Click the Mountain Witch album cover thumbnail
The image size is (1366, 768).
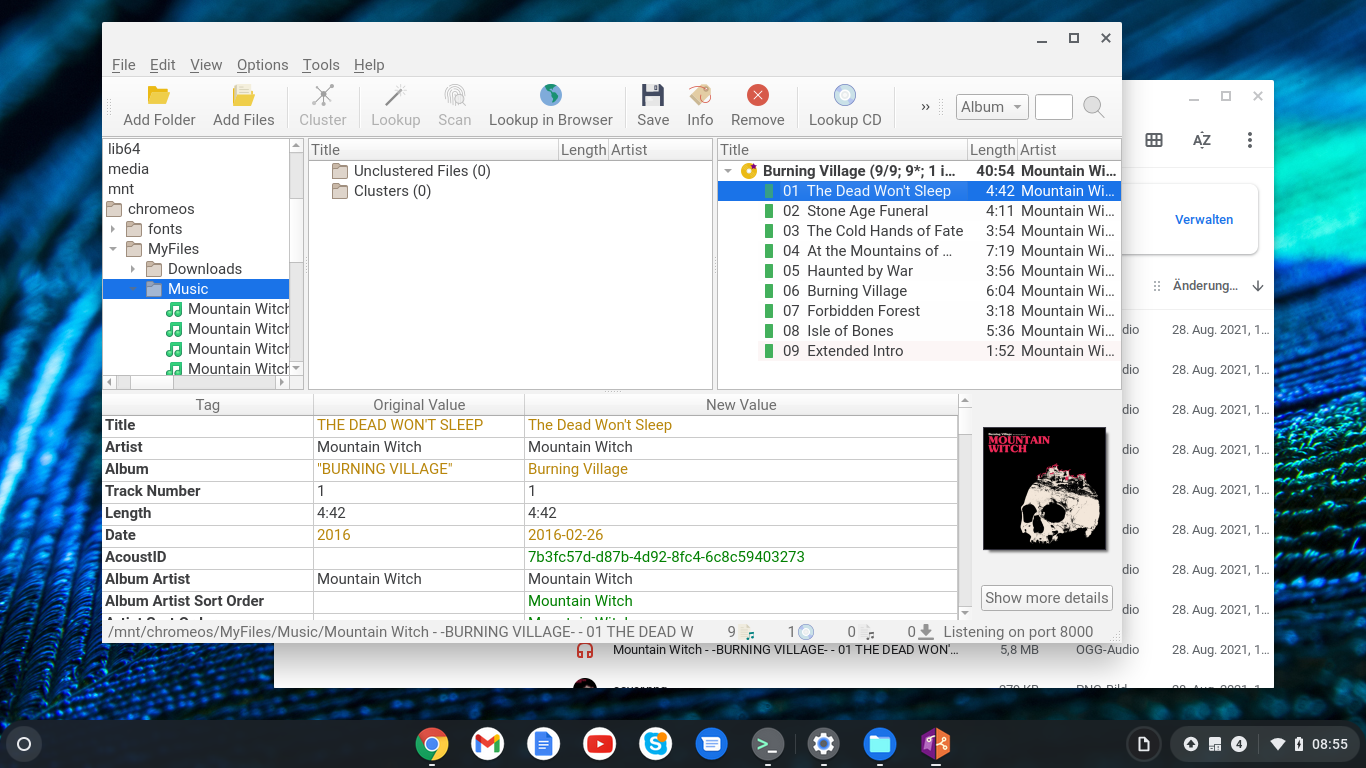(1045, 489)
